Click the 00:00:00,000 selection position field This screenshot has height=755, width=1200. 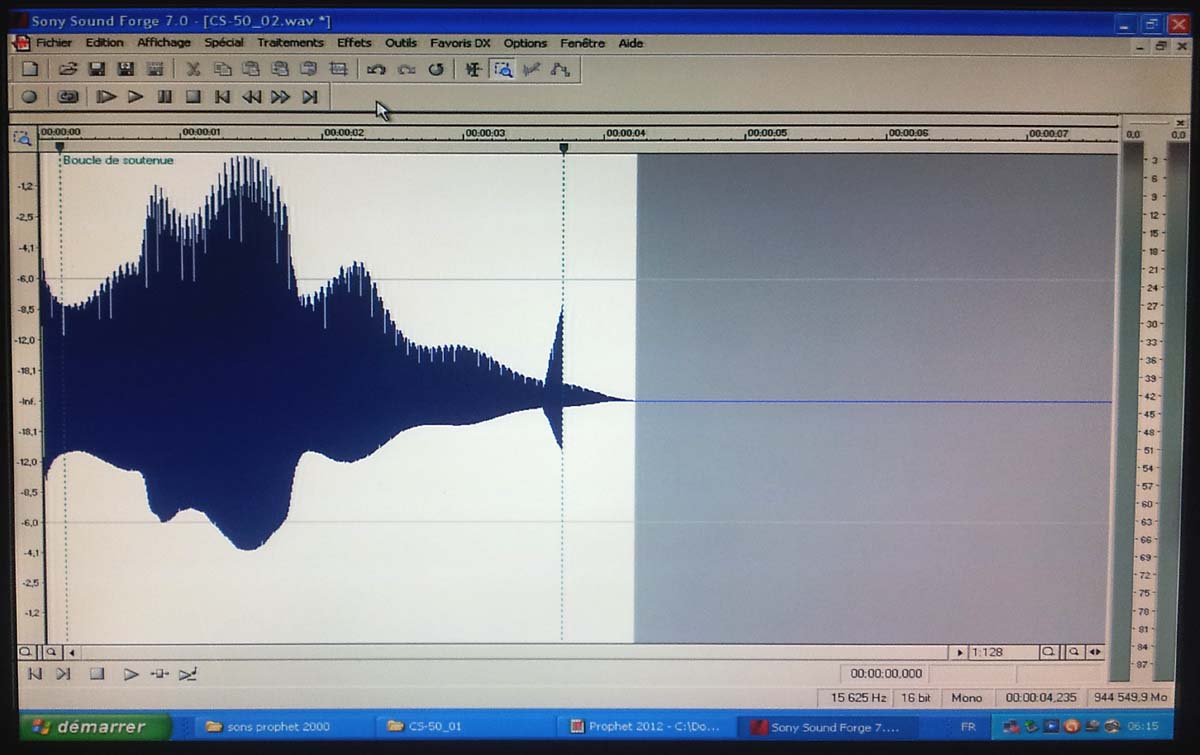coord(886,674)
